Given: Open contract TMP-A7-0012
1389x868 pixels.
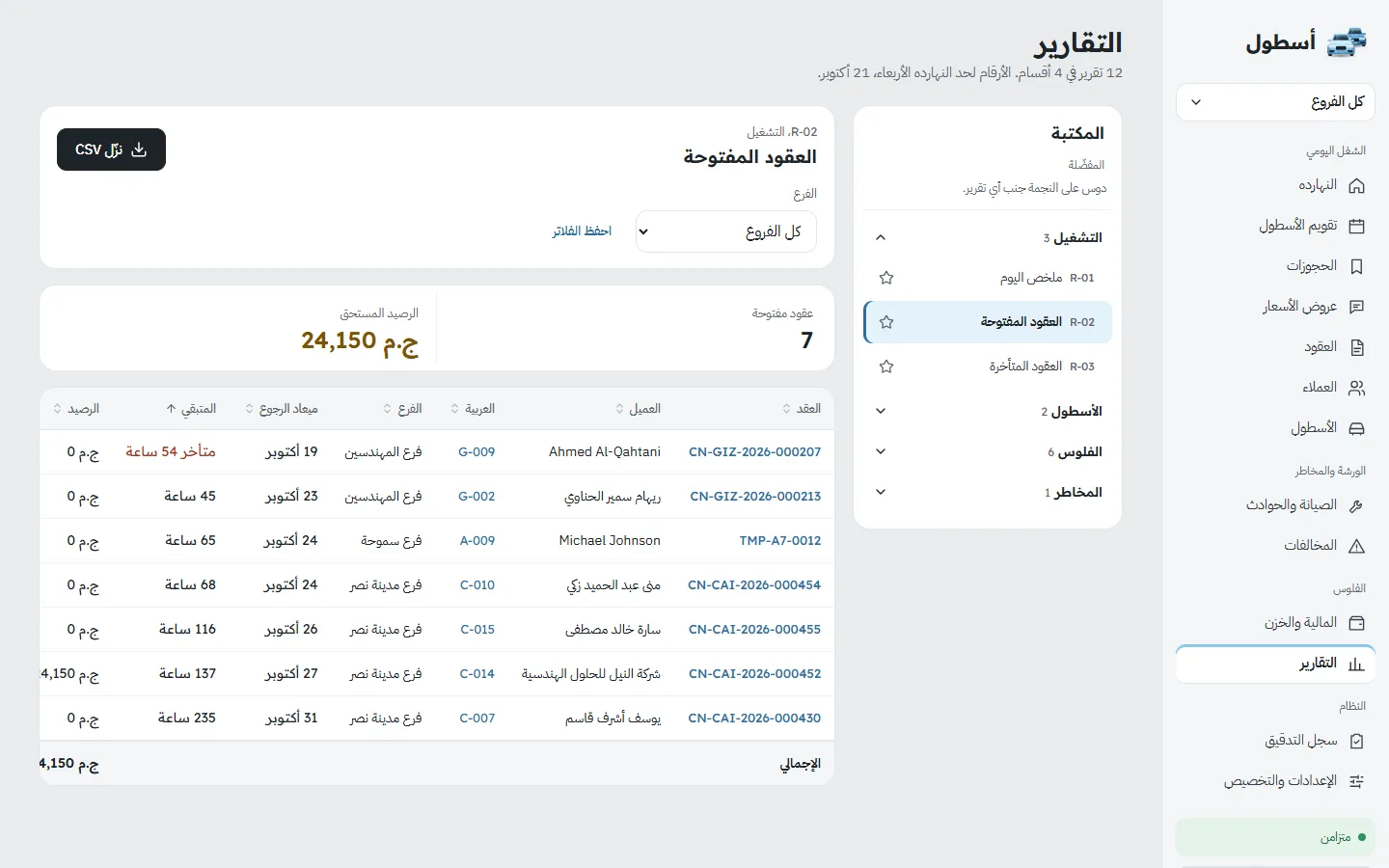Looking at the screenshot, I should pyautogui.click(x=779, y=540).
